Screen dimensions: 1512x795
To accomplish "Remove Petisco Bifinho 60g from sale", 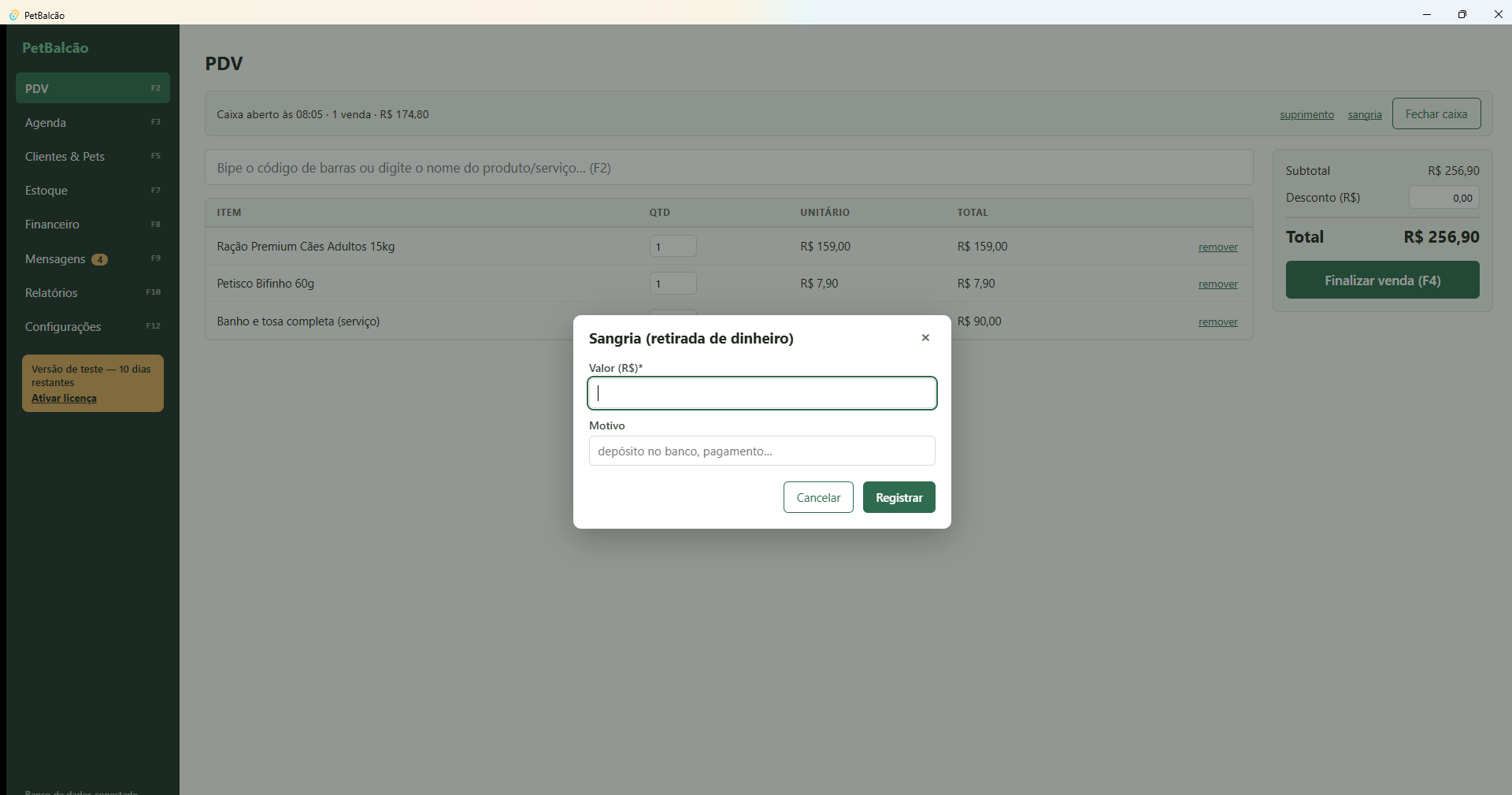I will coord(1217,284).
